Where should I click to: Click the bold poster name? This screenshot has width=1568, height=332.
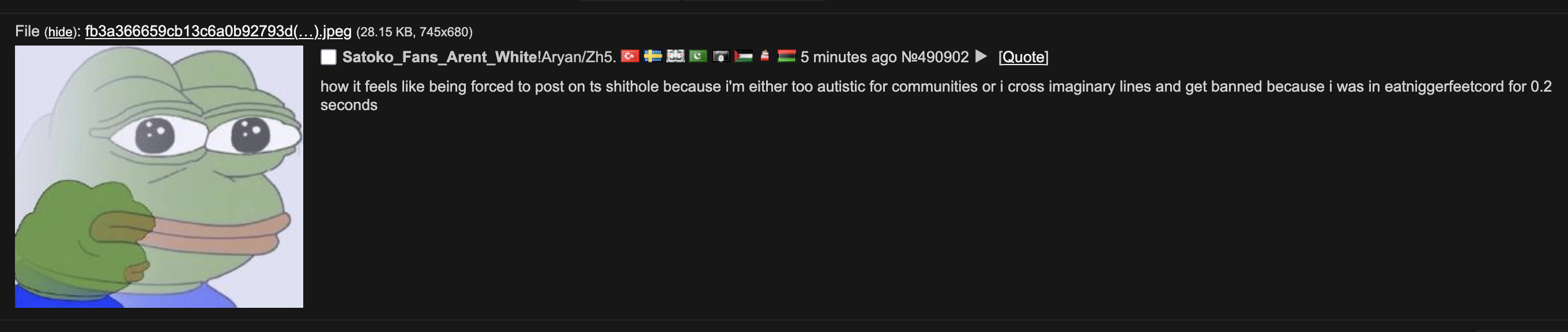point(439,57)
